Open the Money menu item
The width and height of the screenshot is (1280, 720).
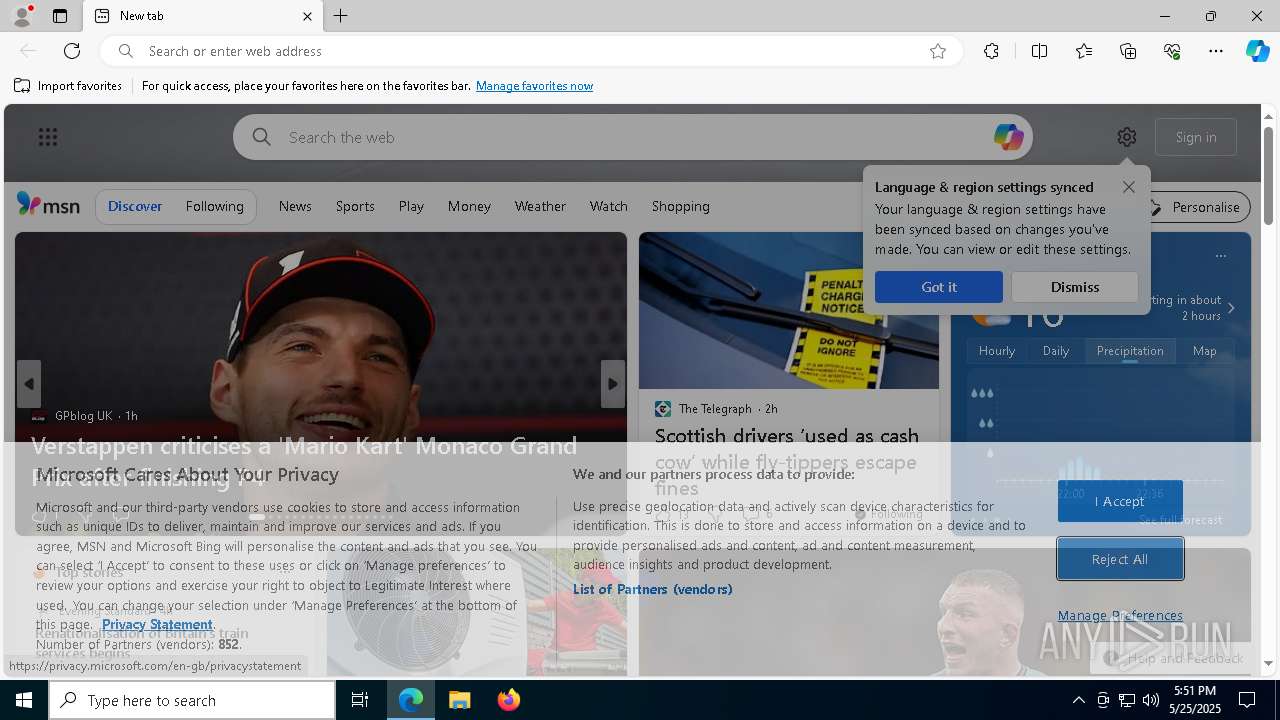point(469,206)
